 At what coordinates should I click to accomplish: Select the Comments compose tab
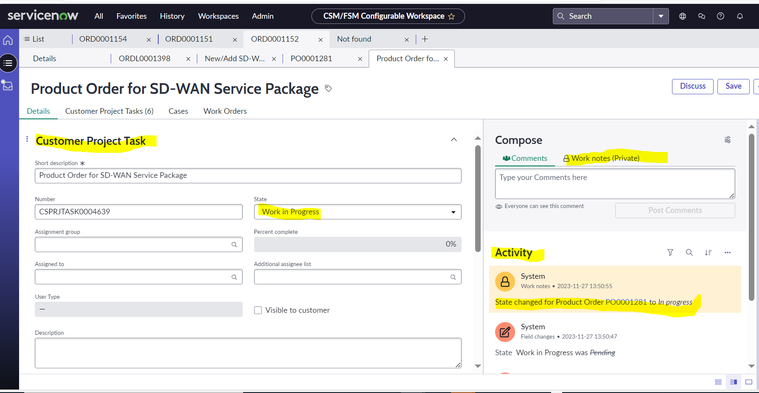click(x=525, y=158)
